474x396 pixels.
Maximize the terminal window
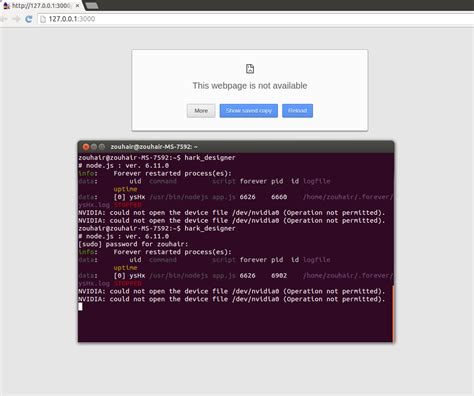click(x=102, y=147)
